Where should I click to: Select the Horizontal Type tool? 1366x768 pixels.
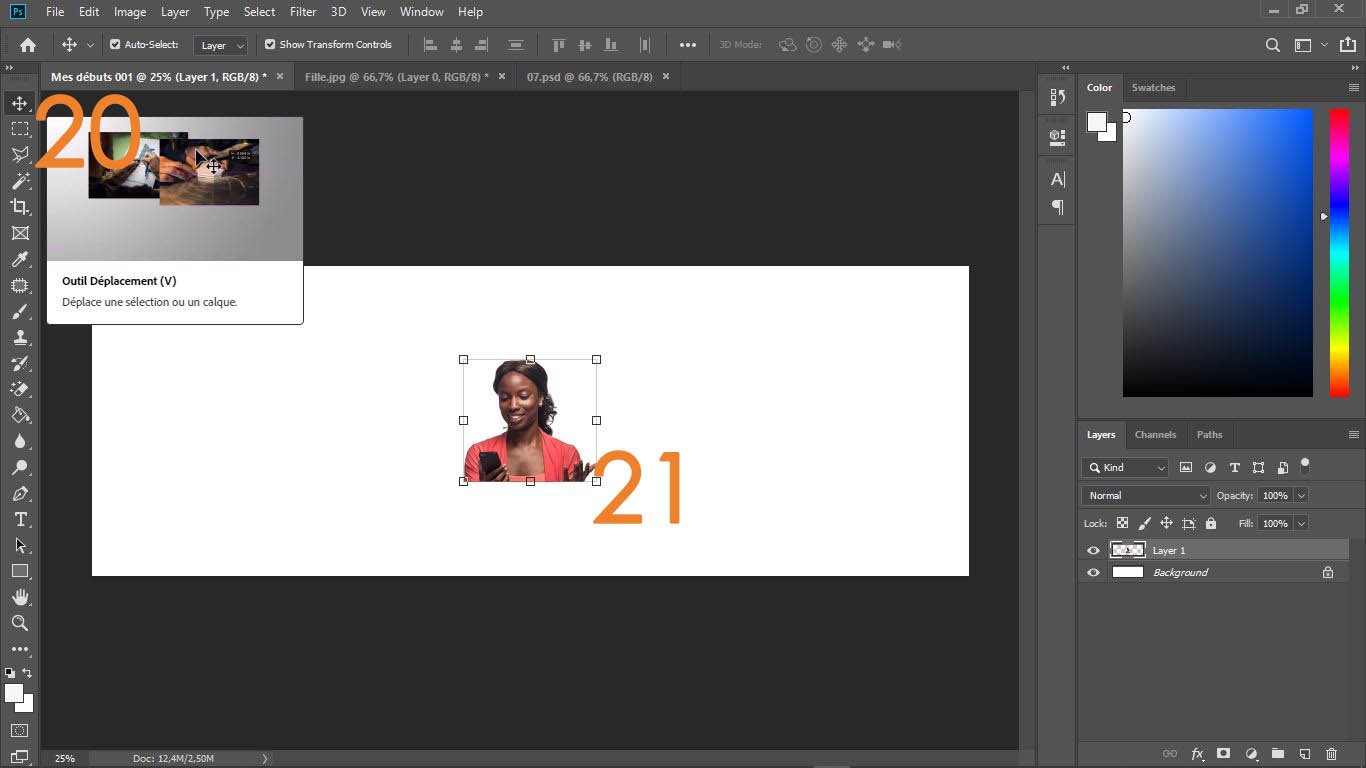[x=20, y=519]
